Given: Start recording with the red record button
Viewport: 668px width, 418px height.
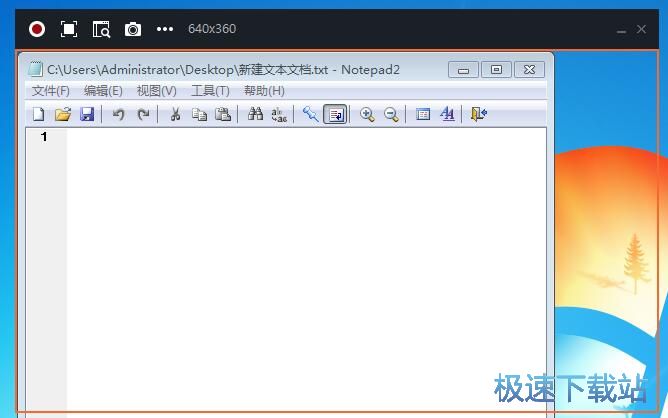Looking at the screenshot, I should coord(37,29).
